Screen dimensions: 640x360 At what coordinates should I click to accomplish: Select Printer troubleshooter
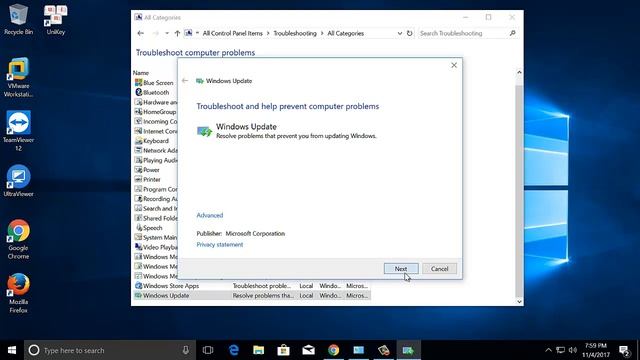click(x=148, y=179)
